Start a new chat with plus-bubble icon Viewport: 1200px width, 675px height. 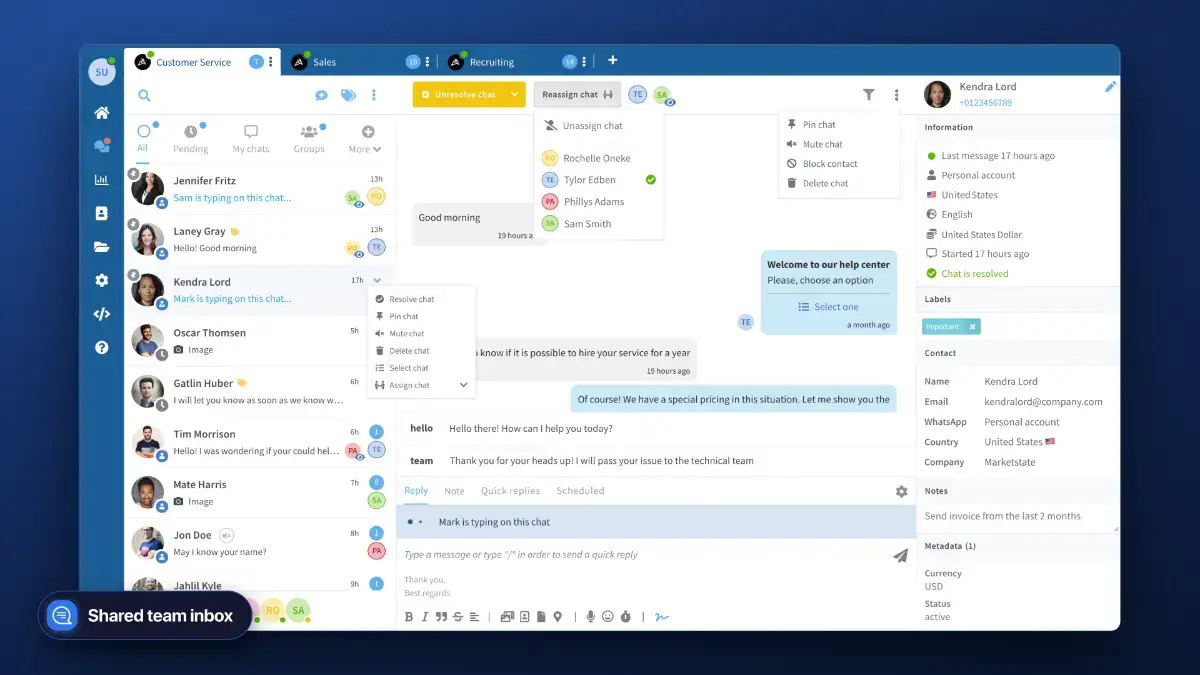point(321,95)
